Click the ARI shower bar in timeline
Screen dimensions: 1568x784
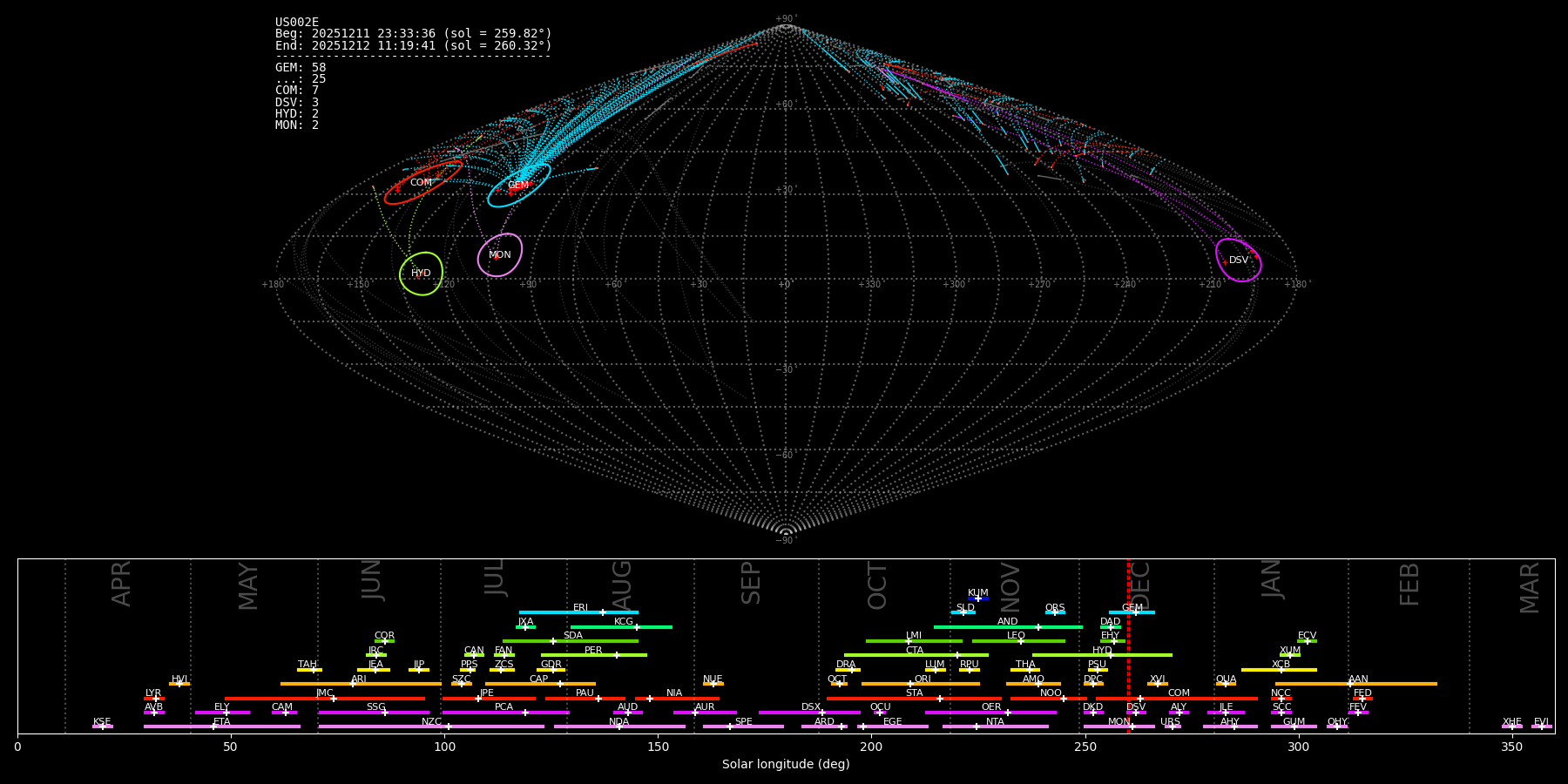361,684
